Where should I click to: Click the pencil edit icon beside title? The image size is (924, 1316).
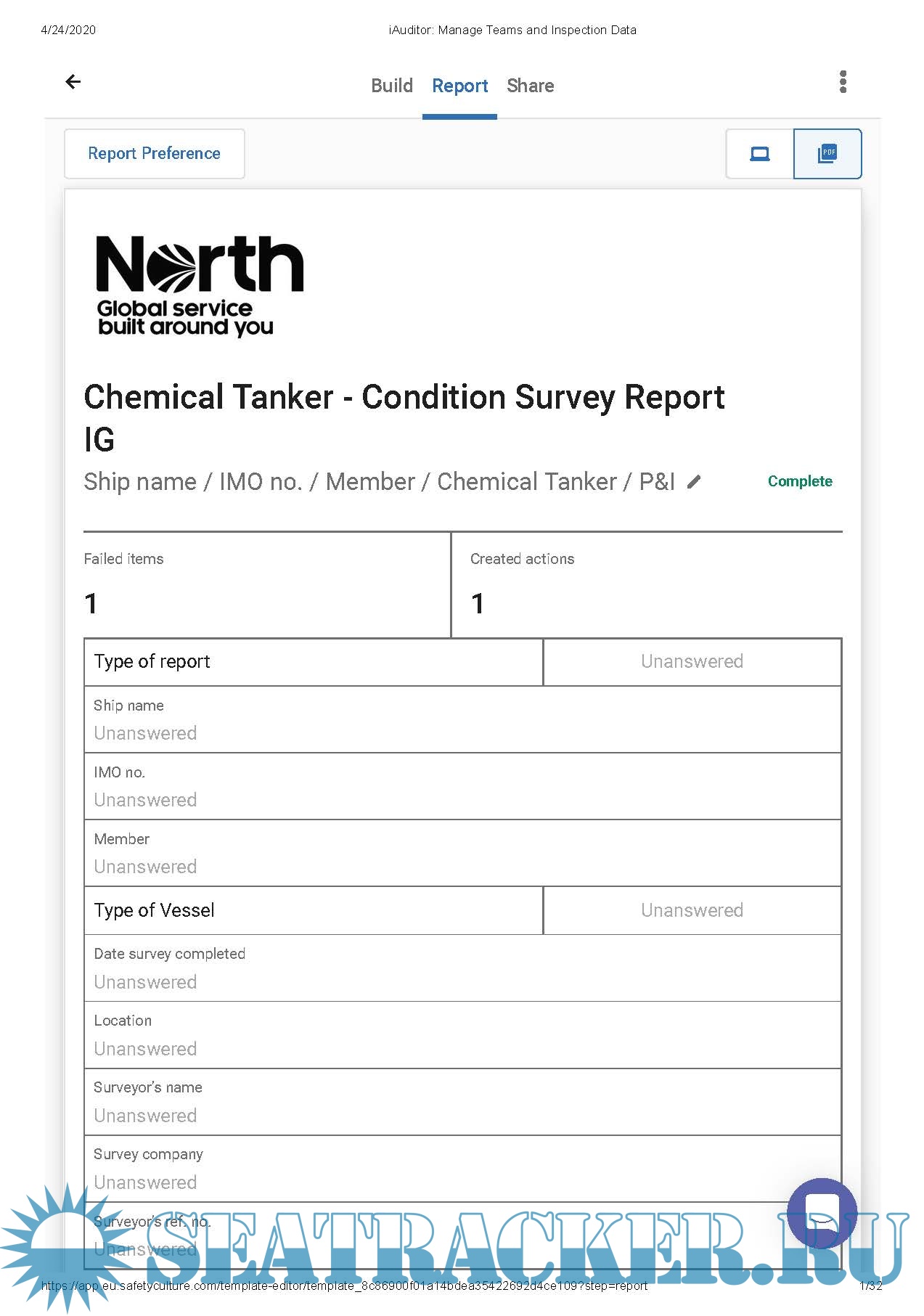tap(694, 482)
